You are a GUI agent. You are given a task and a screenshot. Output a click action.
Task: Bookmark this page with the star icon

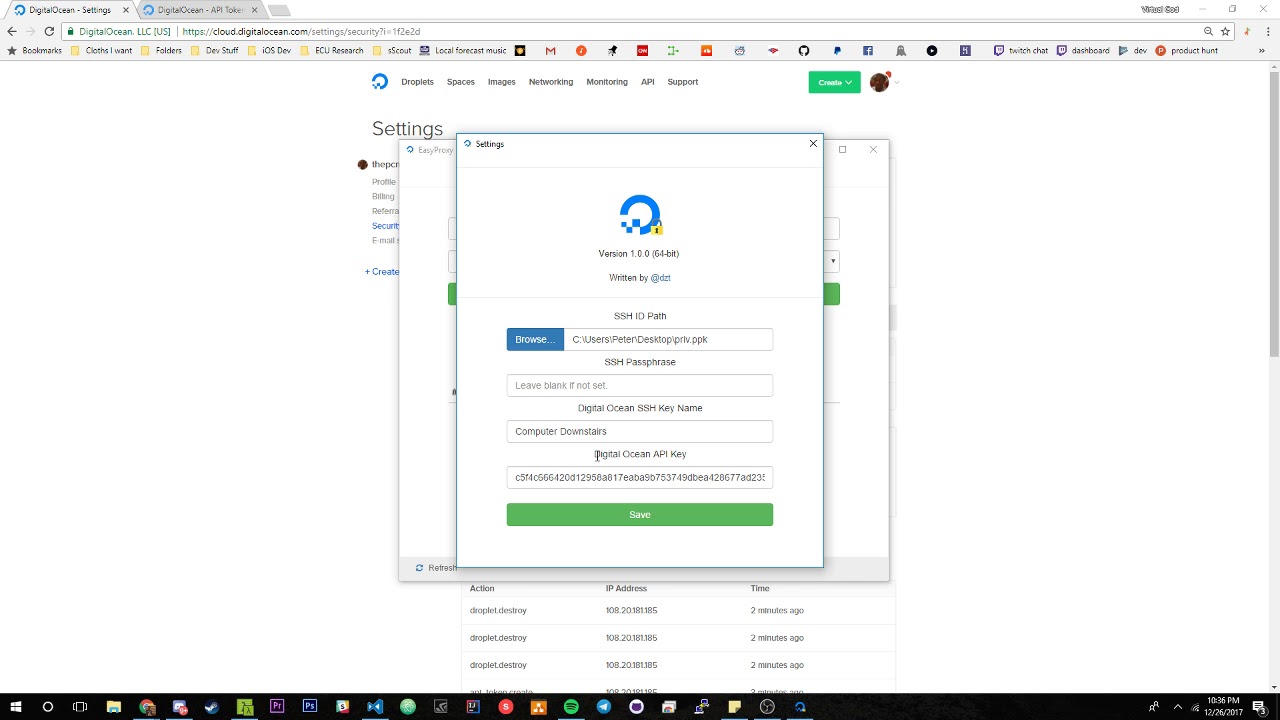(1225, 31)
